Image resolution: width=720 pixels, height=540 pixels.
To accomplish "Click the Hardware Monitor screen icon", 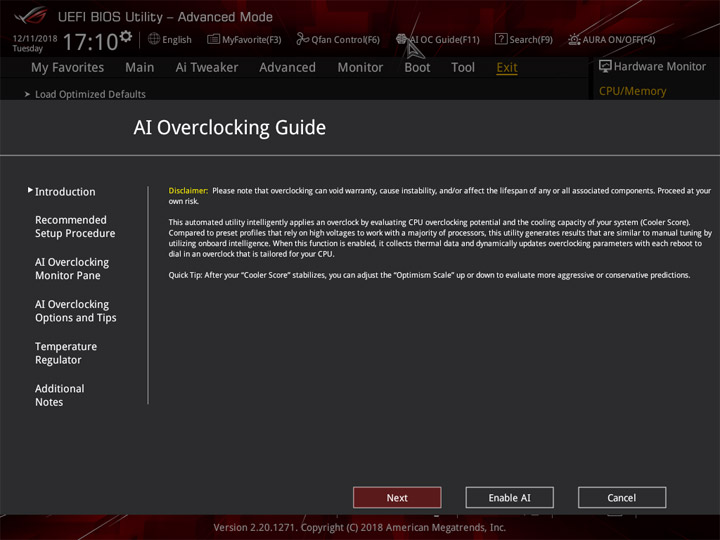I will pyautogui.click(x=605, y=66).
